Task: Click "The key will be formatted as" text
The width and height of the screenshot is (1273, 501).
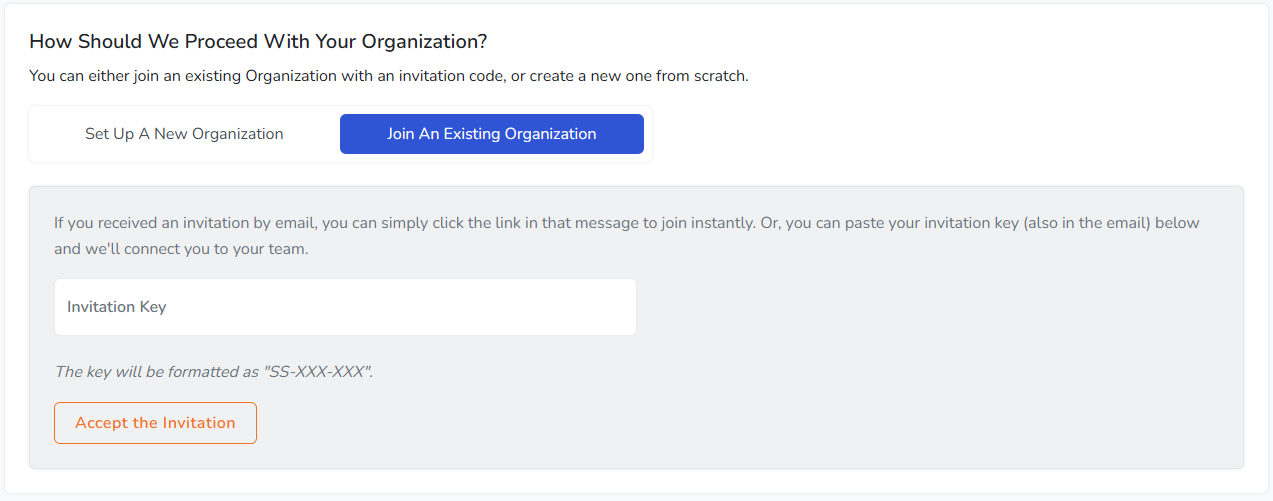Action: [158, 372]
